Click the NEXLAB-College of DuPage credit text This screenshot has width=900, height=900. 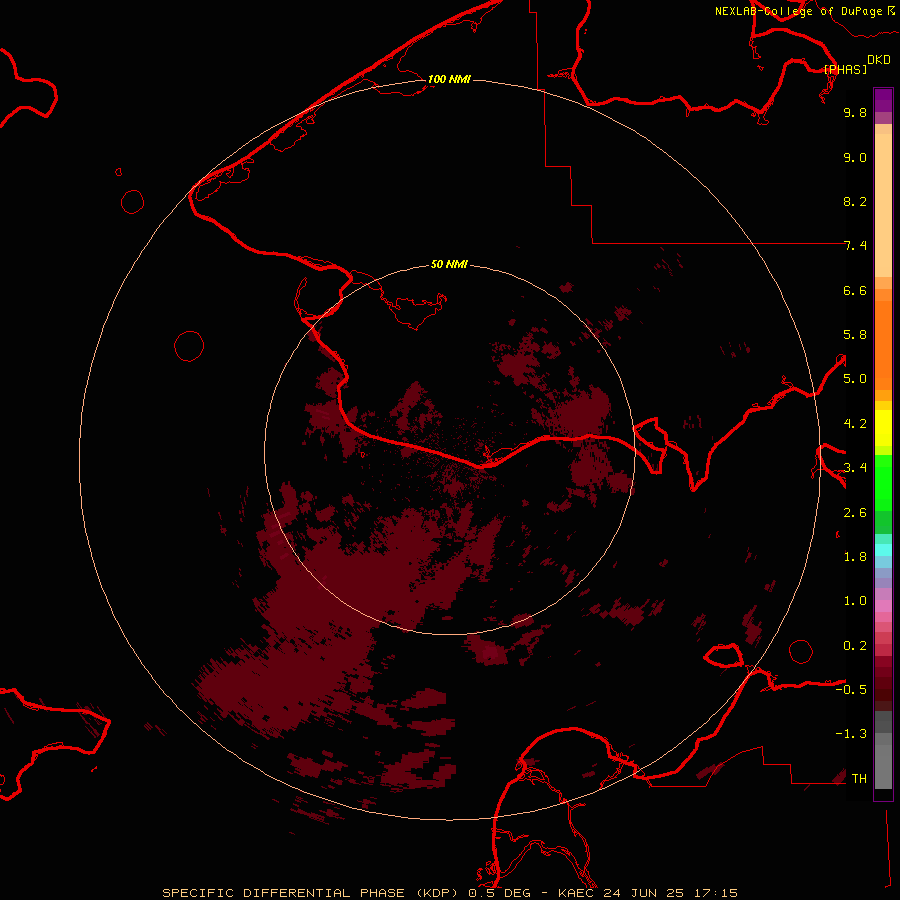798,11
